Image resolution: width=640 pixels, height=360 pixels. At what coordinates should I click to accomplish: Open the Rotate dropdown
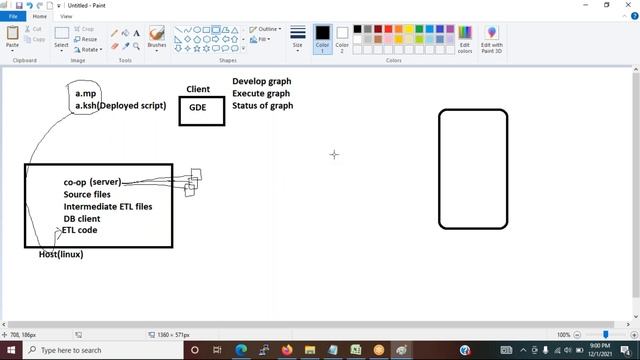[x=88, y=49]
